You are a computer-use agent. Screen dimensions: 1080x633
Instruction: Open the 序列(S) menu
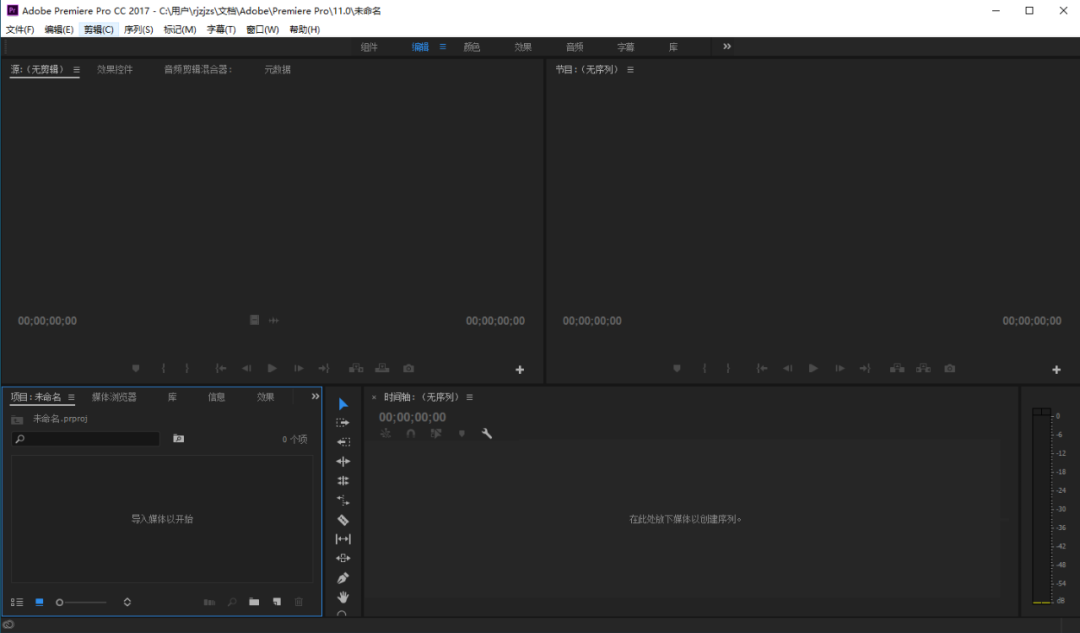tap(138, 30)
